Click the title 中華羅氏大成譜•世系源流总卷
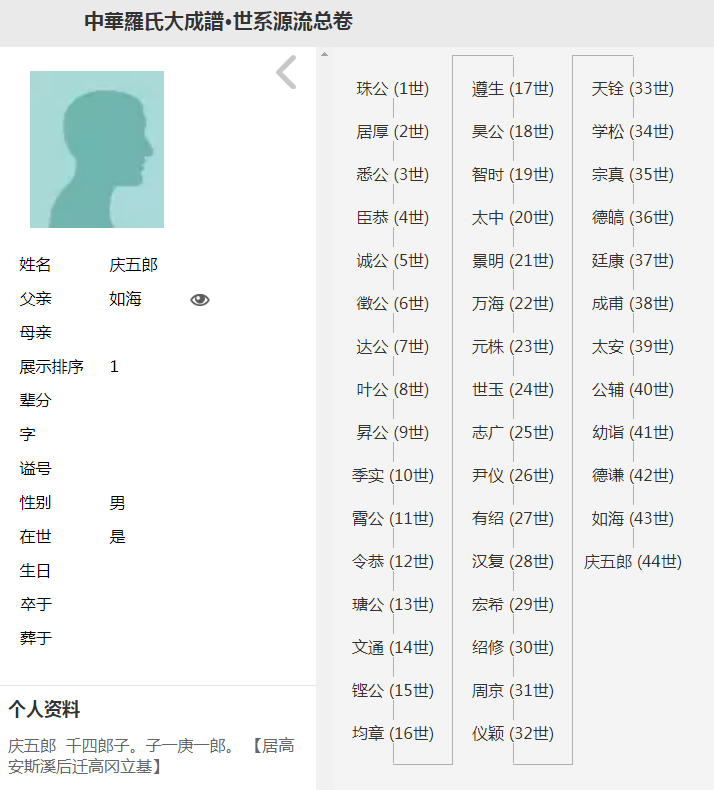The width and height of the screenshot is (714, 790). click(218, 22)
